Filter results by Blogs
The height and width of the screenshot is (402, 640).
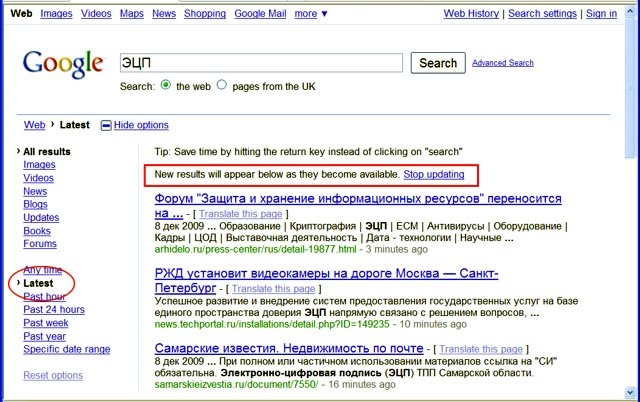coord(35,204)
